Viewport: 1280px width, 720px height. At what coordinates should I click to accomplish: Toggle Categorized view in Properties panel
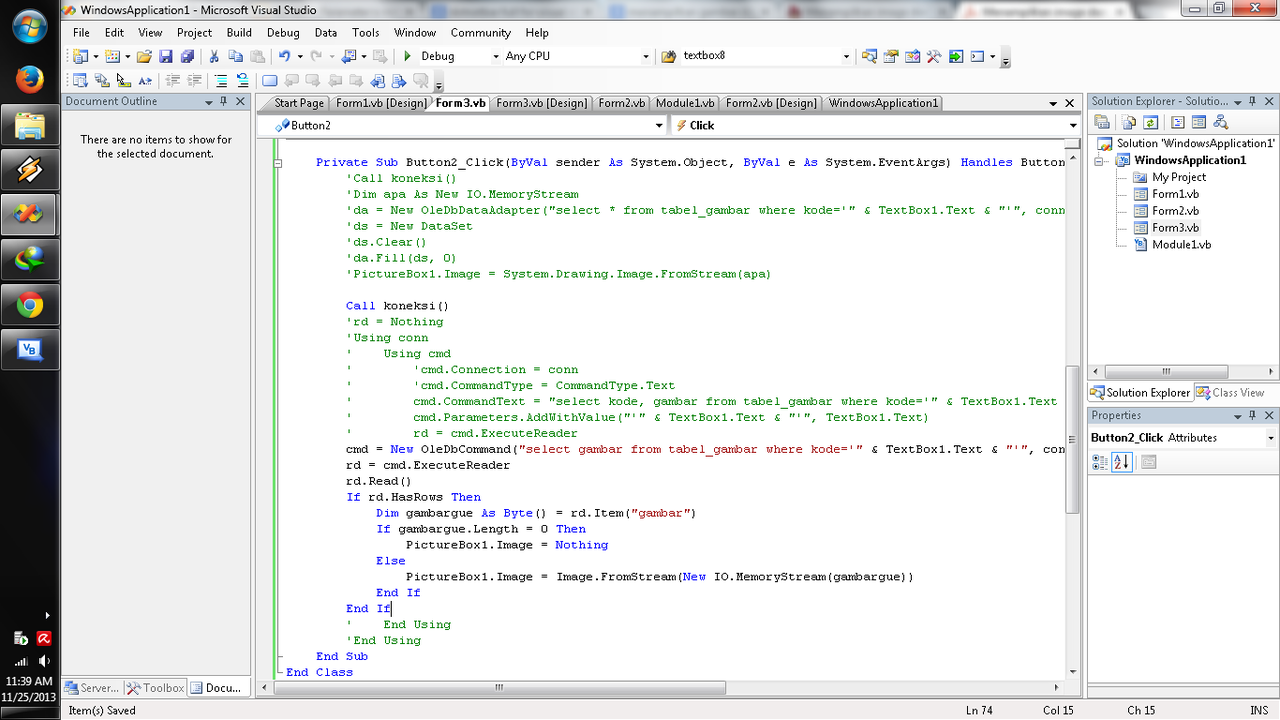(1100, 462)
